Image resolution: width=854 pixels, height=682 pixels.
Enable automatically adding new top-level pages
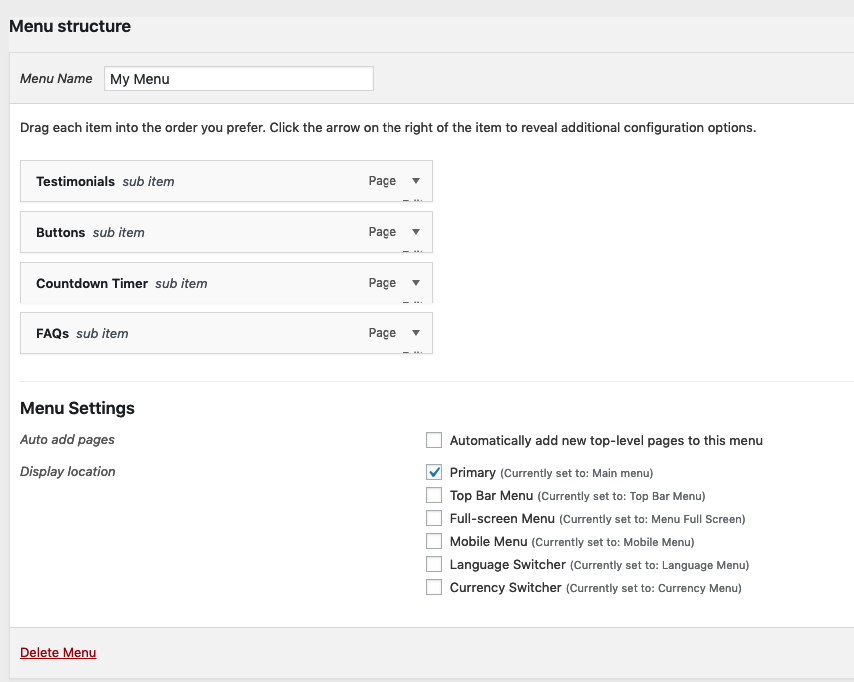pyautogui.click(x=433, y=440)
